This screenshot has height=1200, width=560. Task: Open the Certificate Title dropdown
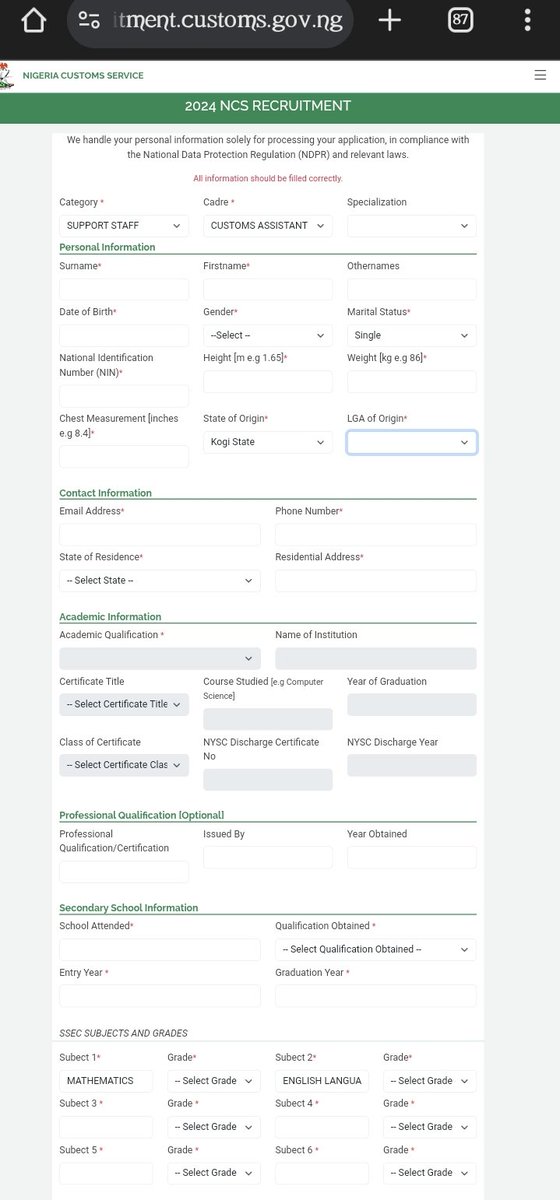tap(124, 704)
